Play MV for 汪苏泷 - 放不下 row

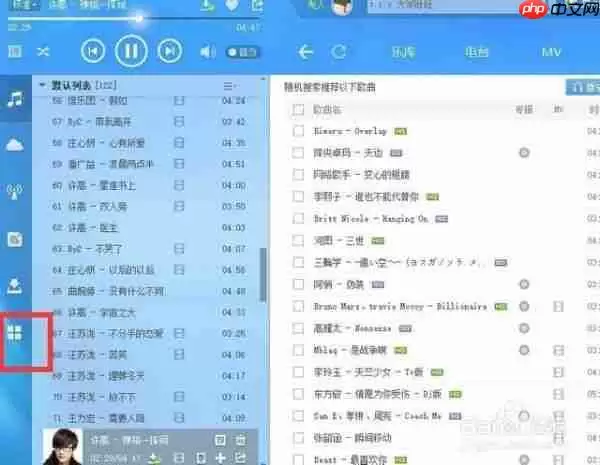click(x=179, y=396)
